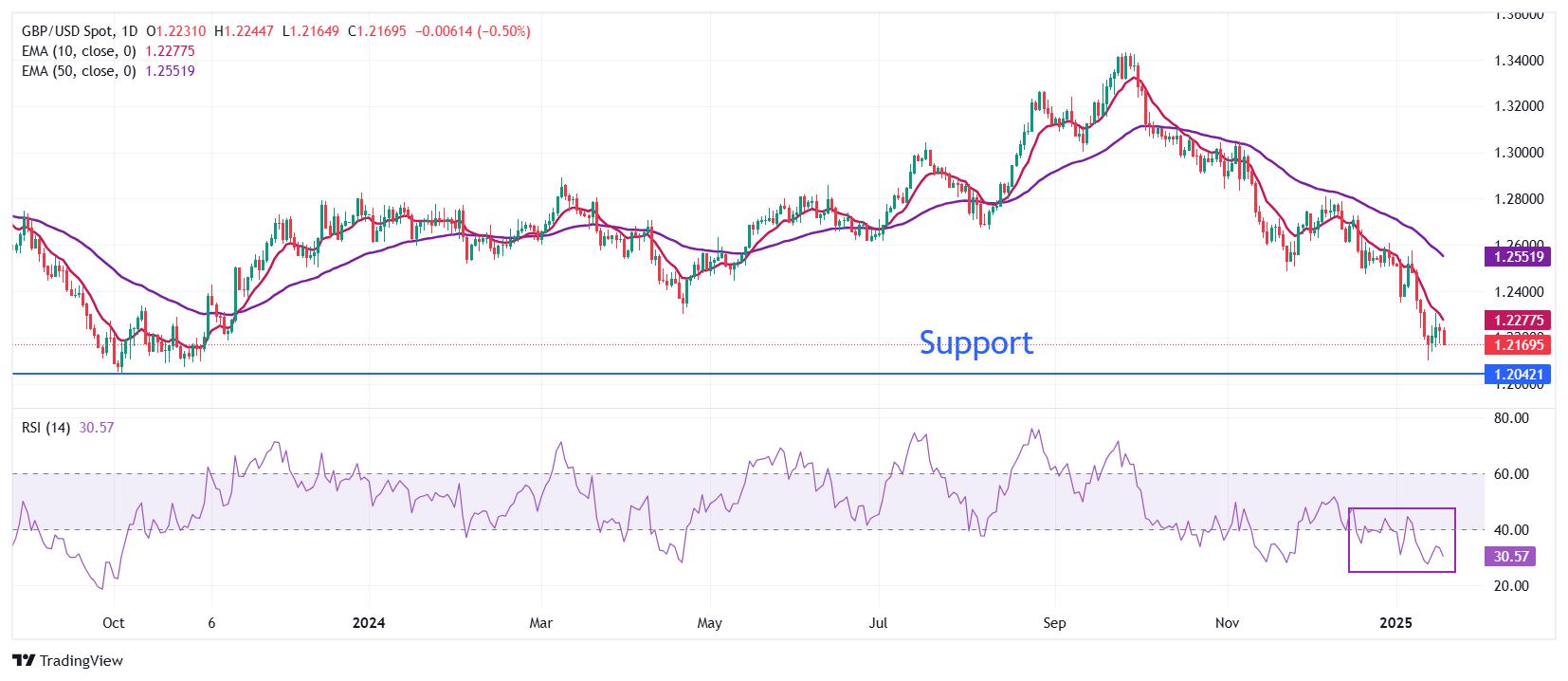Select the GBP/USD Spot symbol title

coord(82,31)
